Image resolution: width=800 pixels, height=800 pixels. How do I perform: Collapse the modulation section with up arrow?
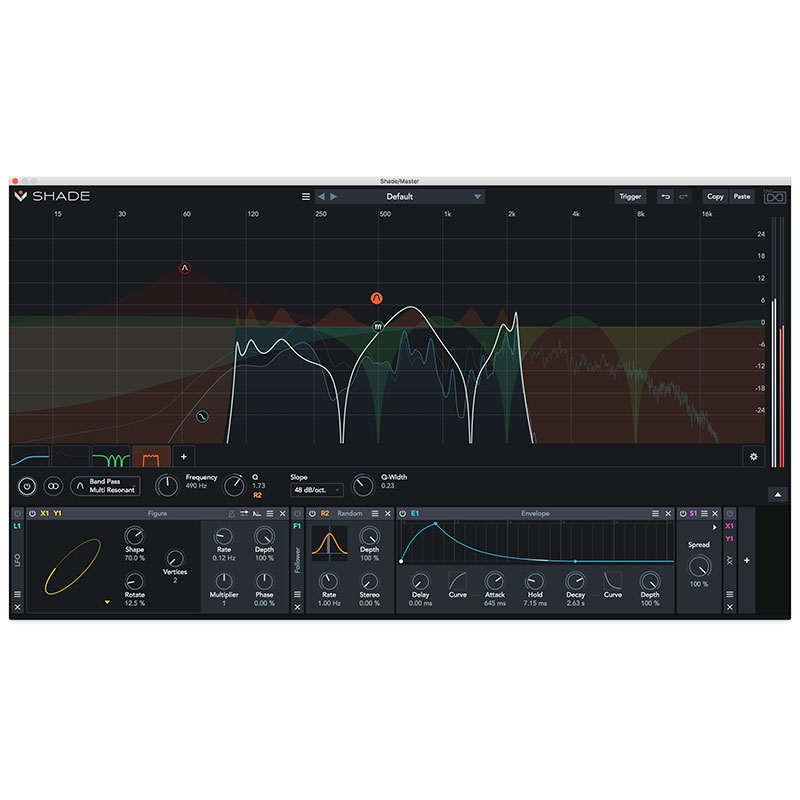[x=778, y=494]
